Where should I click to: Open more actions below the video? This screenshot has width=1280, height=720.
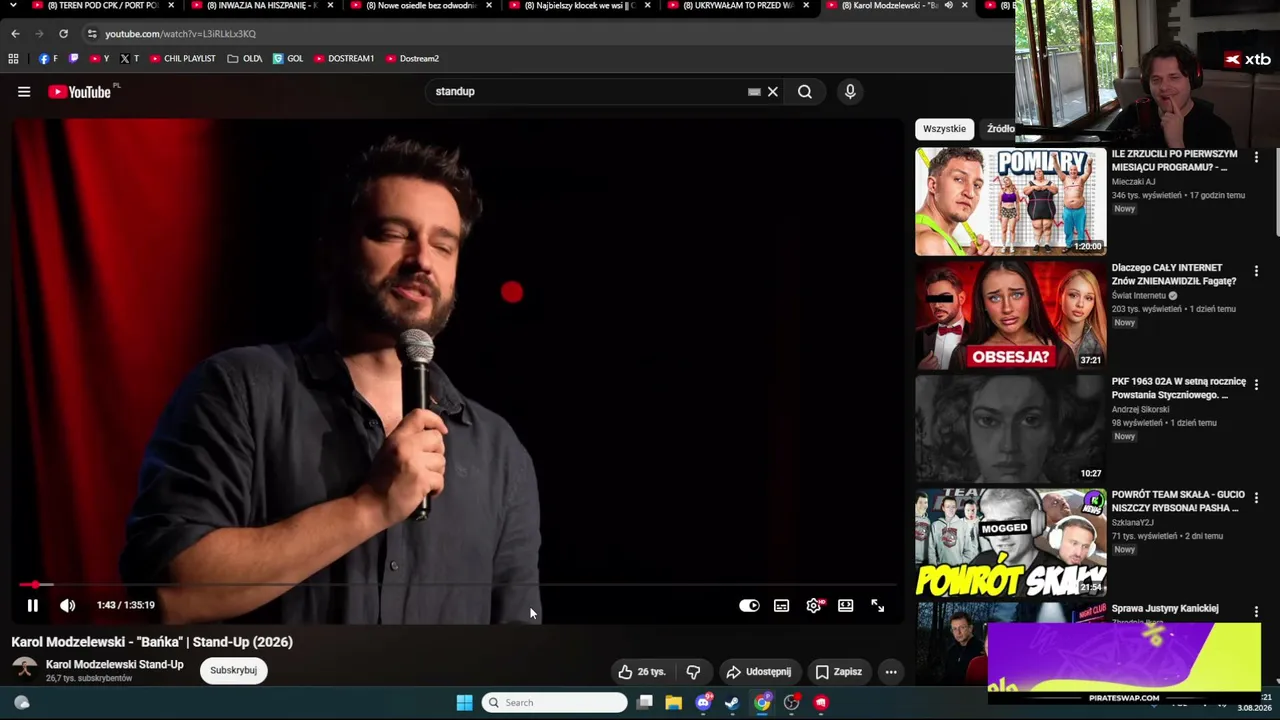[x=891, y=672]
